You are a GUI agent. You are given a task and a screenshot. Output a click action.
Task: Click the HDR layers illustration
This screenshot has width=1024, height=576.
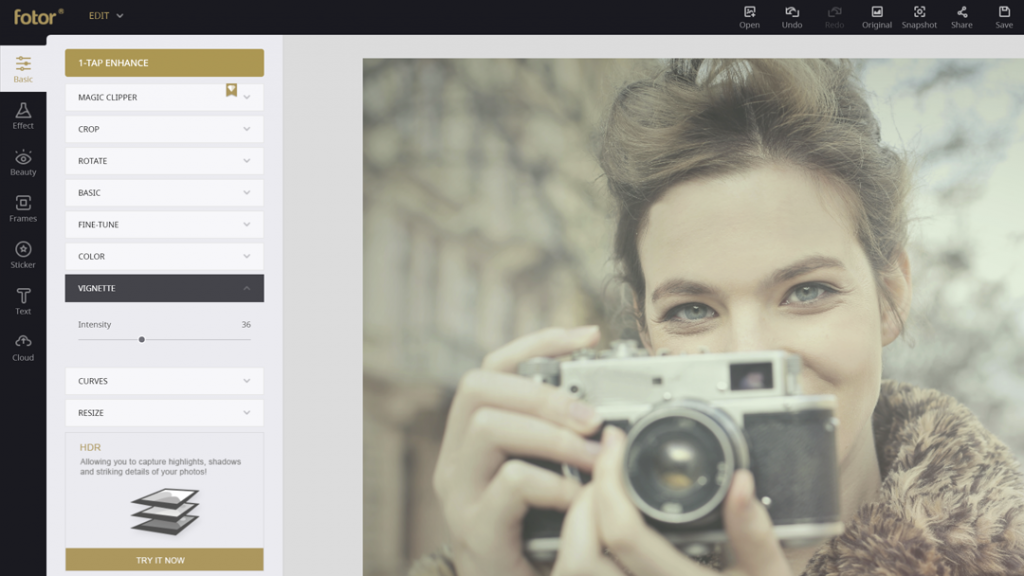point(165,511)
